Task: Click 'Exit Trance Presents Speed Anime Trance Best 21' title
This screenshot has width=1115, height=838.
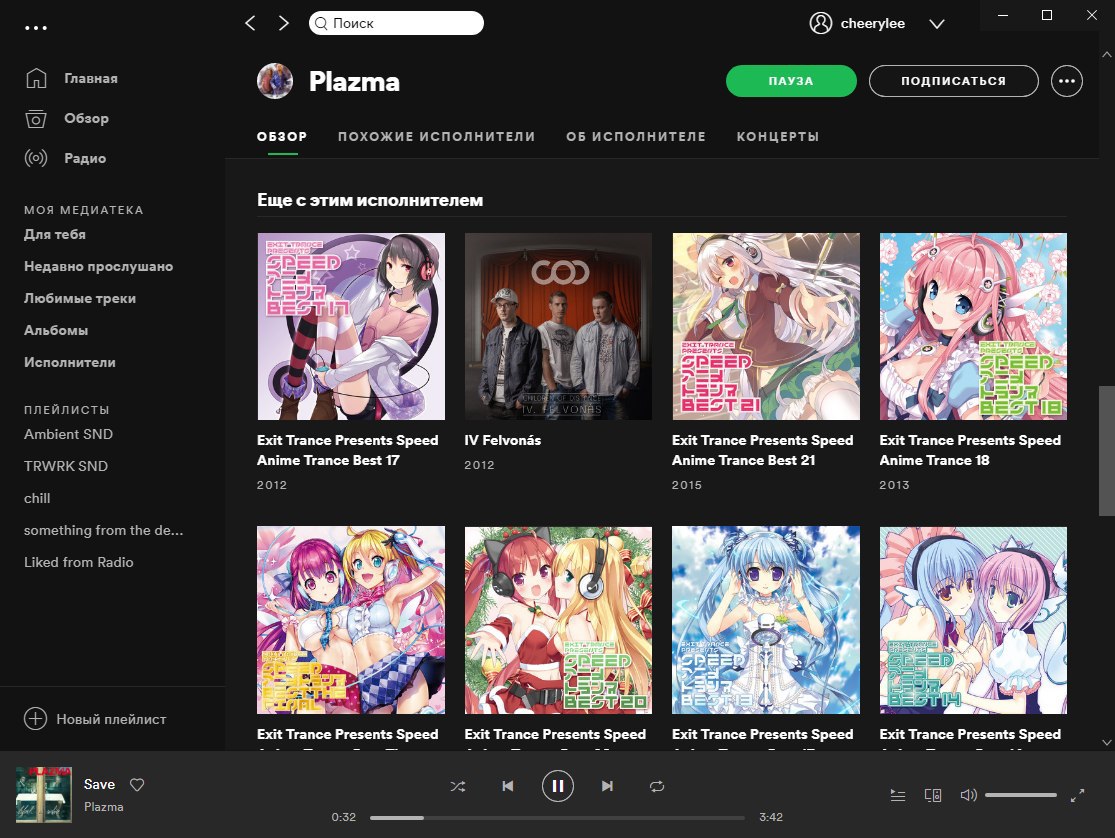Action: coord(762,450)
